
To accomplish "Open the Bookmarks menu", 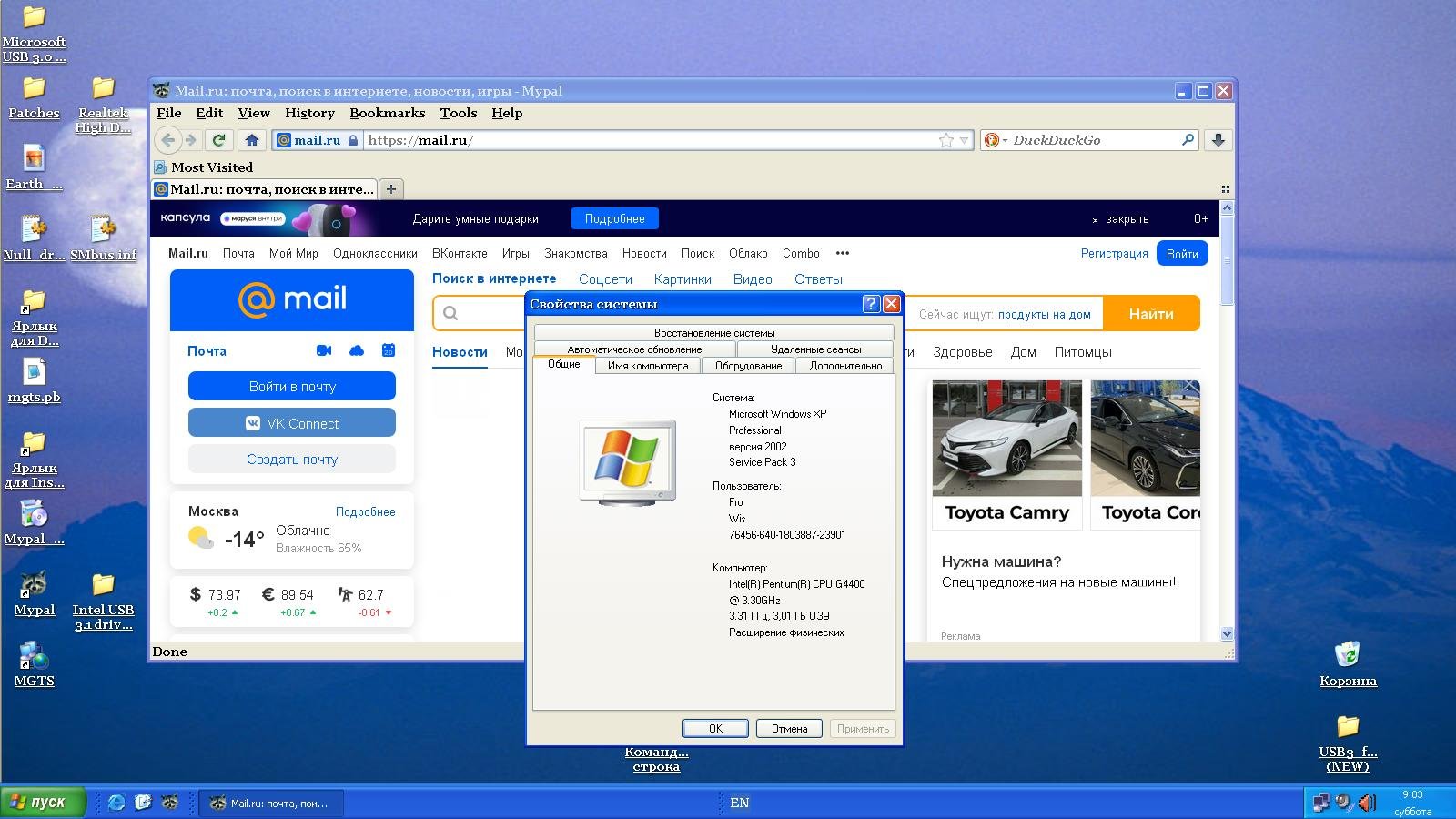I will 387,113.
